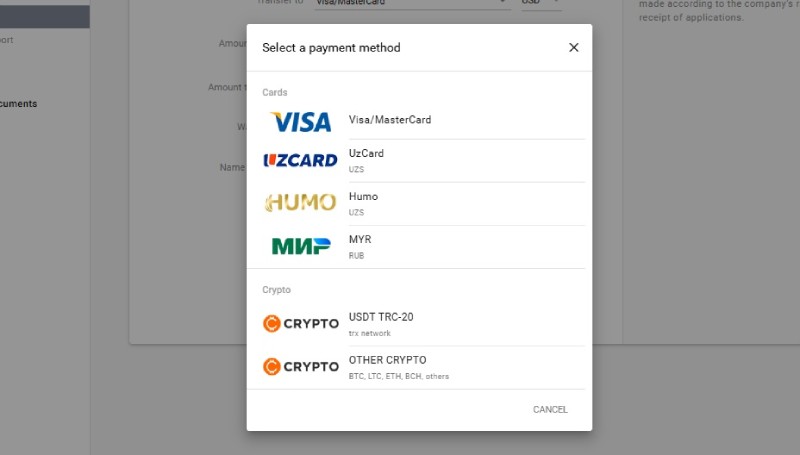This screenshot has height=455, width=800.
Task: Click the green MIR card logo
Action: pos(300,246)
